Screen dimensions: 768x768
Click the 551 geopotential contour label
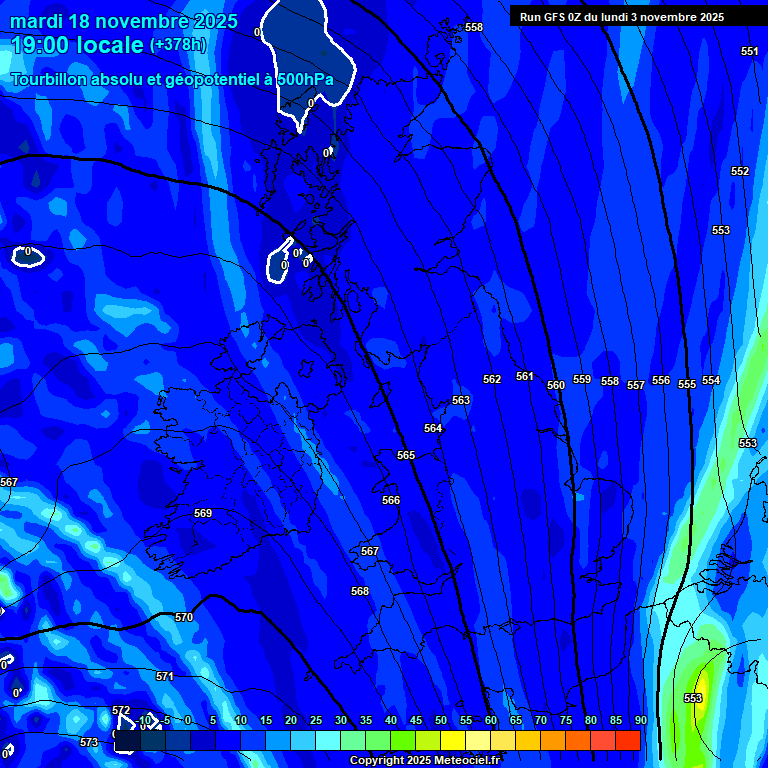coord(749,51)
